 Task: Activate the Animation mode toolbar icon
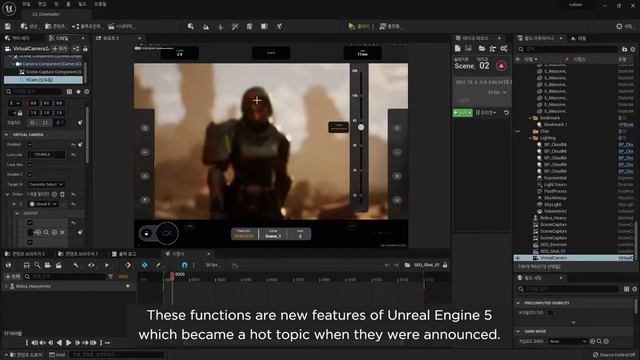[x=279, y=27]
